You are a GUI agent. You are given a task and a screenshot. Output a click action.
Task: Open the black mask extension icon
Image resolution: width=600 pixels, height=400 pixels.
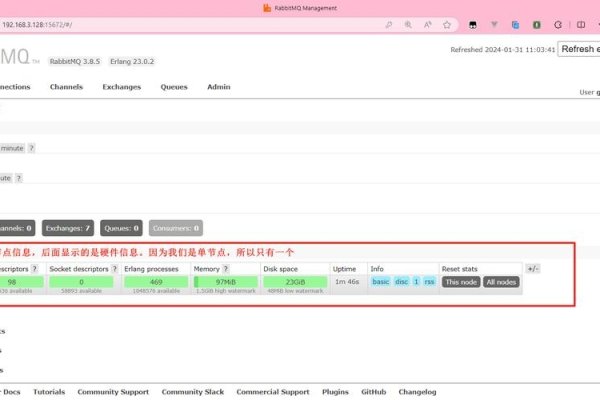[x=473, y=25]
